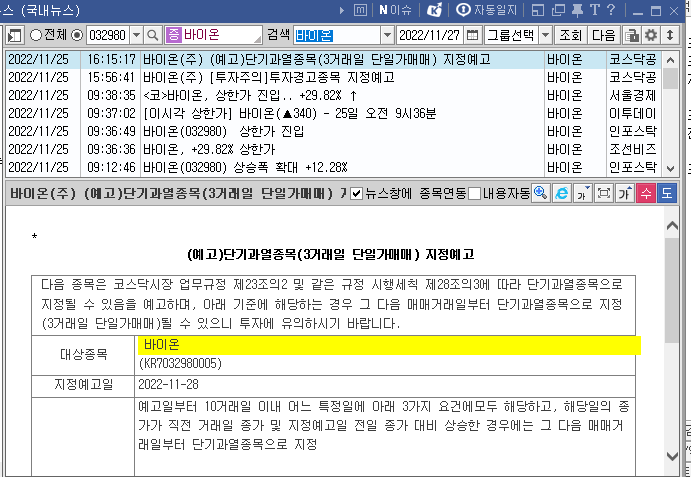
Task: Click the red 수 buy button
Action: coord(646,193)
